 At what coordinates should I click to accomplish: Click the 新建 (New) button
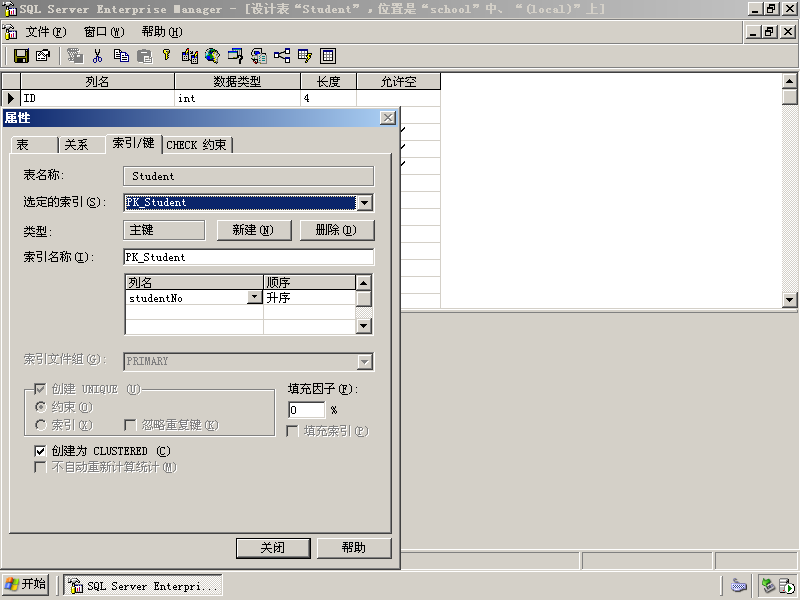click(x=254, y=230)
